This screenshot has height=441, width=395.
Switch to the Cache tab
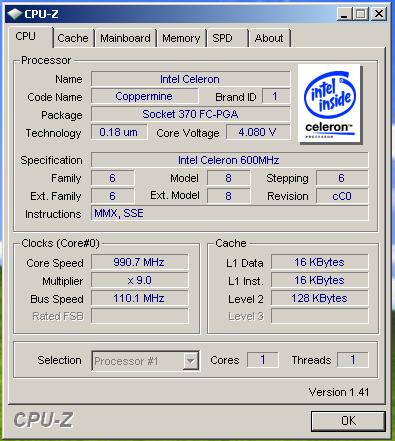click(73, 38)
